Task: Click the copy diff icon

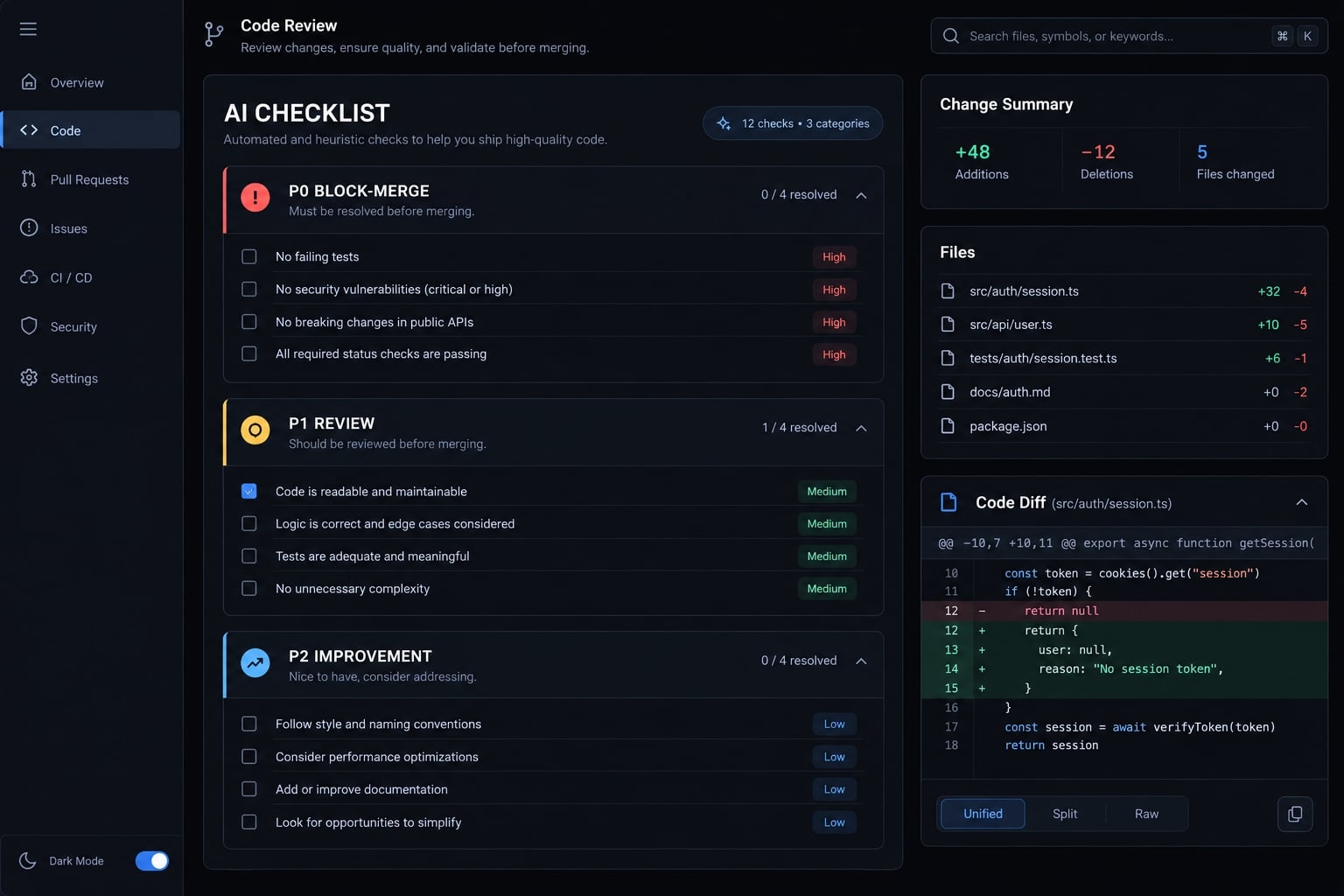Action: 1295,814
